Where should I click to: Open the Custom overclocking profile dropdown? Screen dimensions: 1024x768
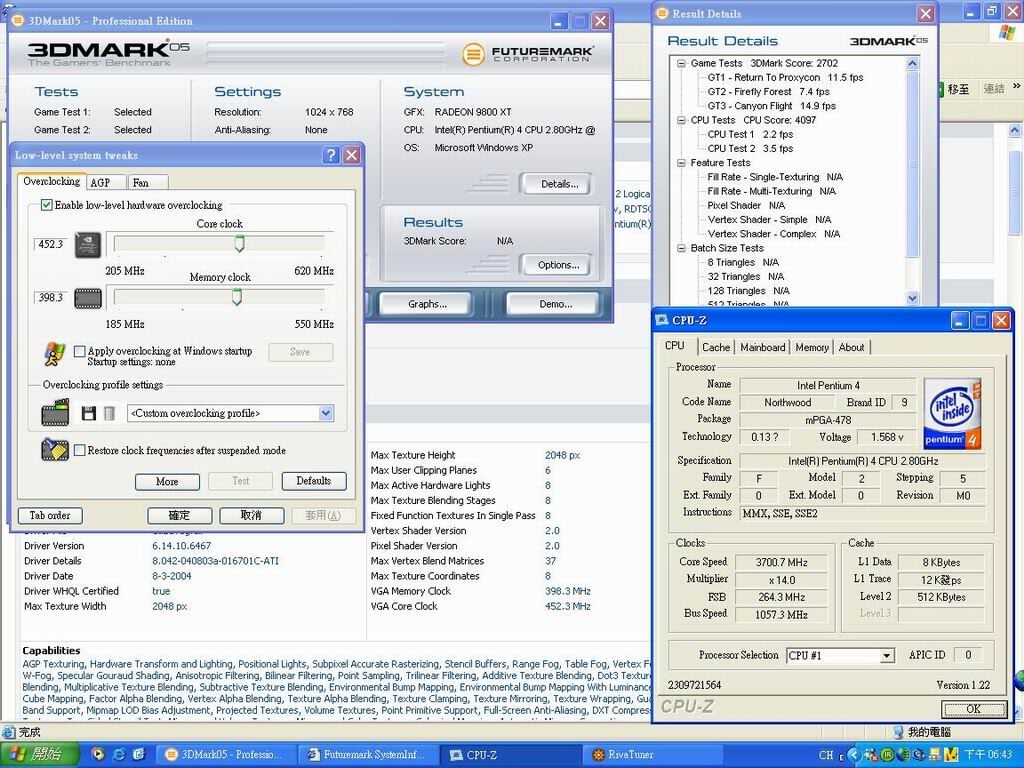325,413
